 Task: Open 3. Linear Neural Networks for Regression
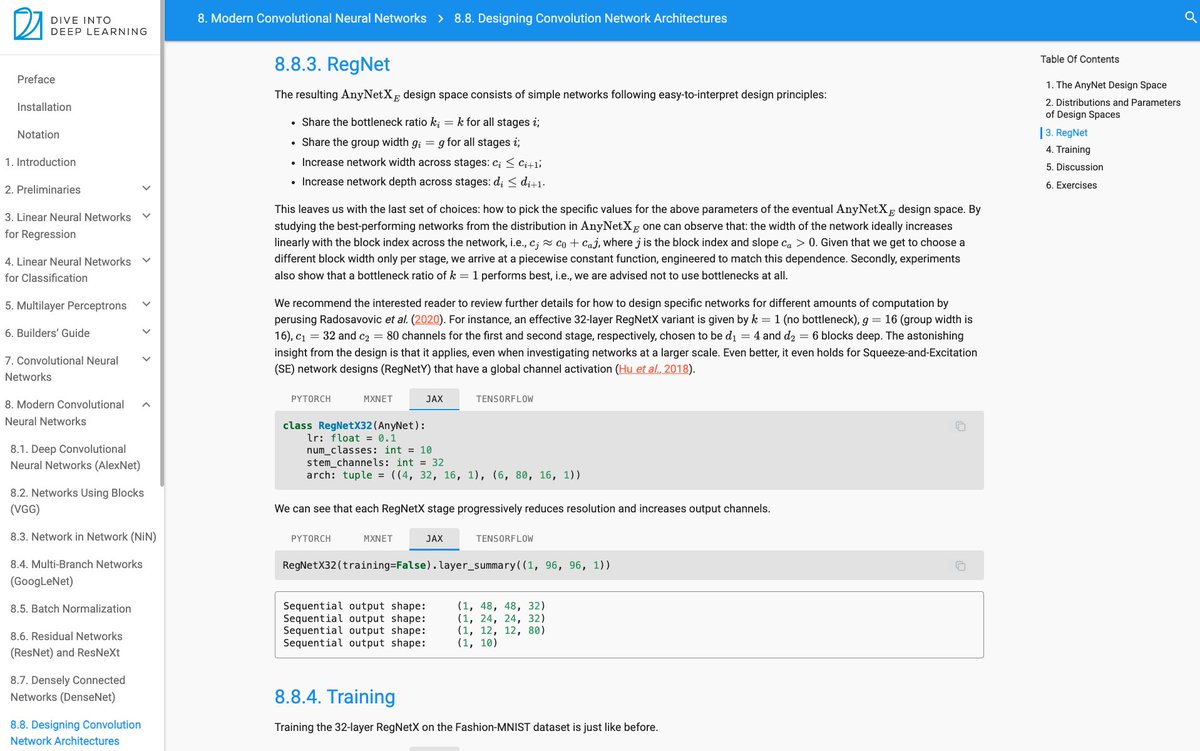[x=67, y=225]
